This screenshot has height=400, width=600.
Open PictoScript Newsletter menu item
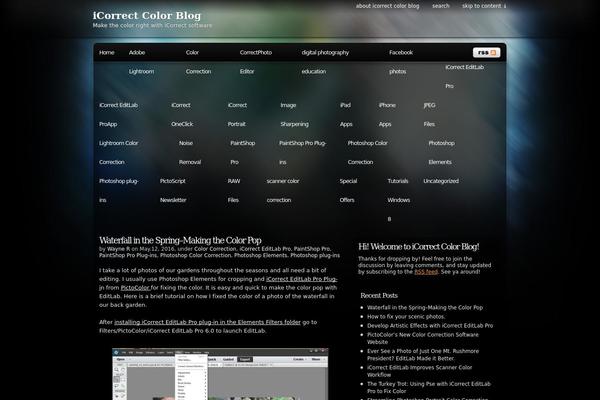[173, 190]
